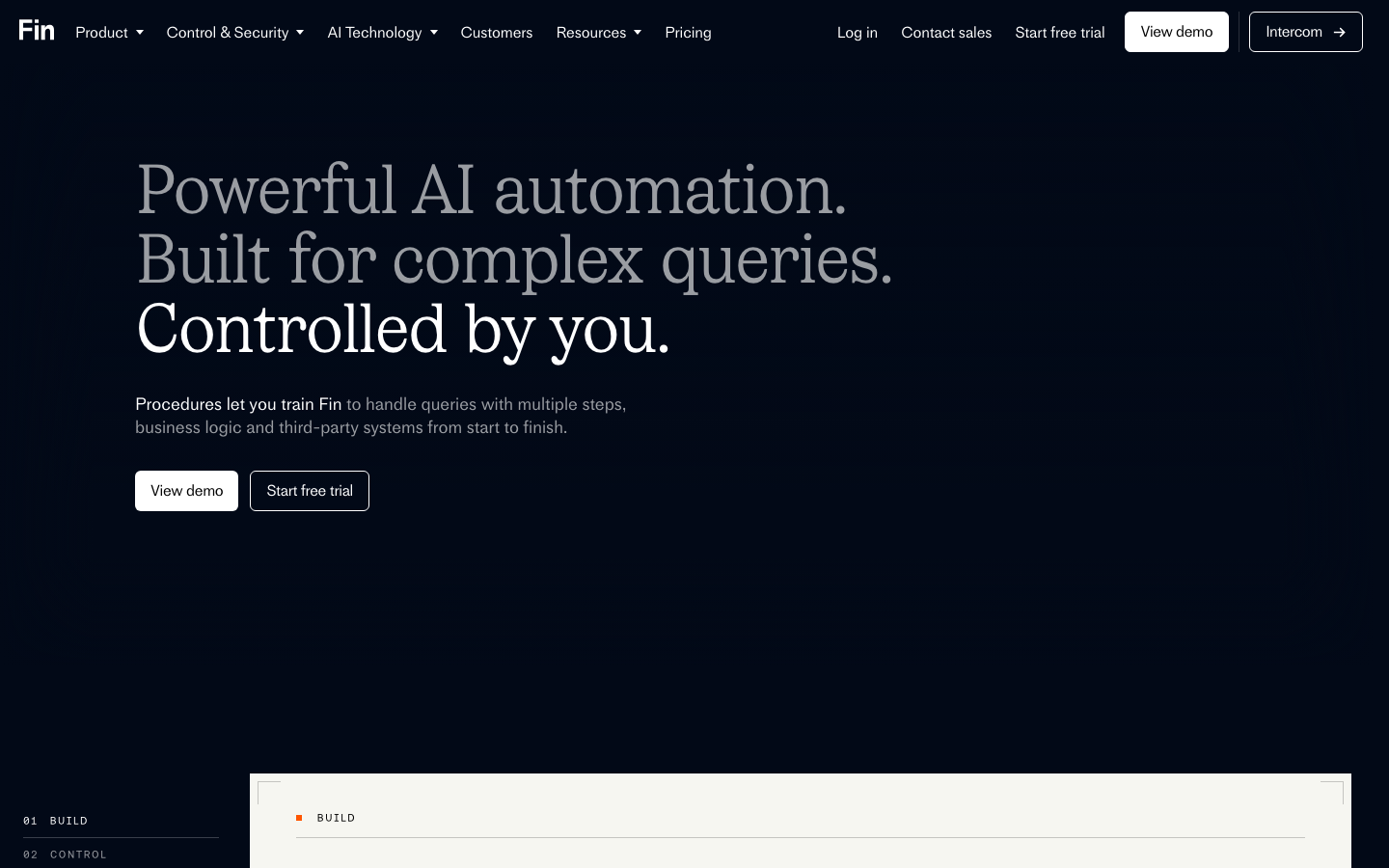Screen dimensions: 1389x868
Task: Open the Resources dropdown caret
Action: tap(638, 33)
